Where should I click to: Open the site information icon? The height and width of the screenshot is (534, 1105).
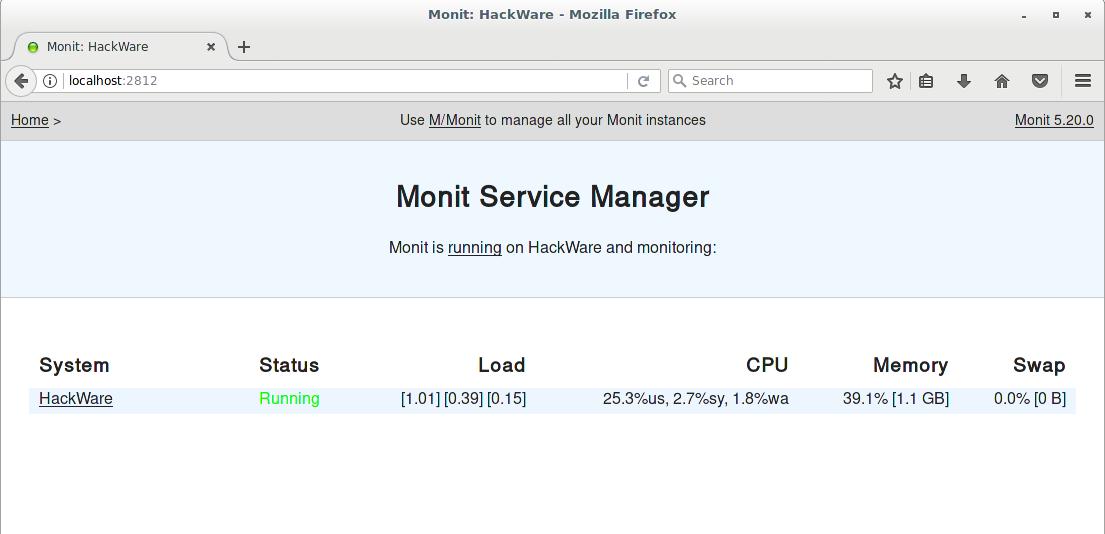coord(50,81)
